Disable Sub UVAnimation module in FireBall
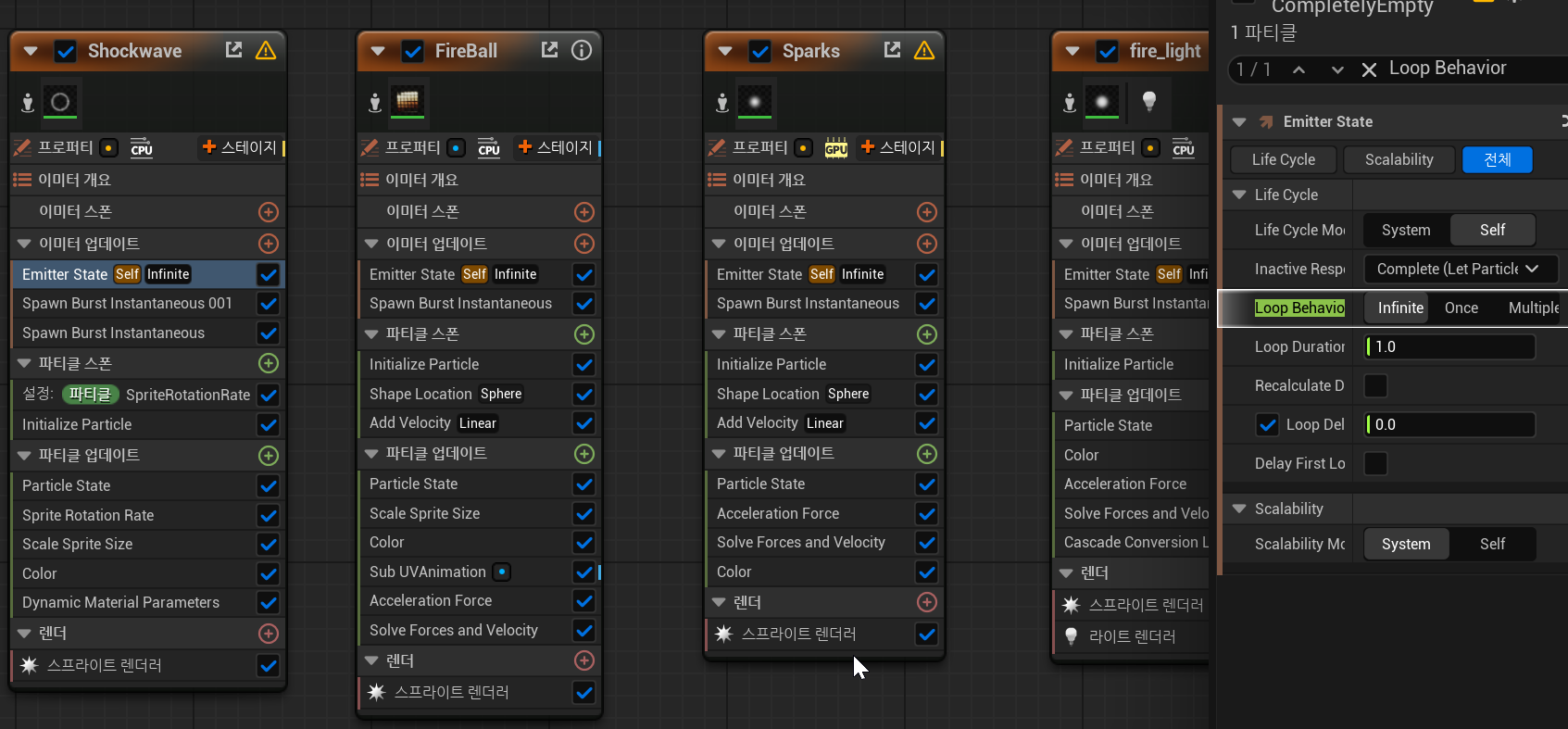This screenshot has height=729, width=1568. 584,572
